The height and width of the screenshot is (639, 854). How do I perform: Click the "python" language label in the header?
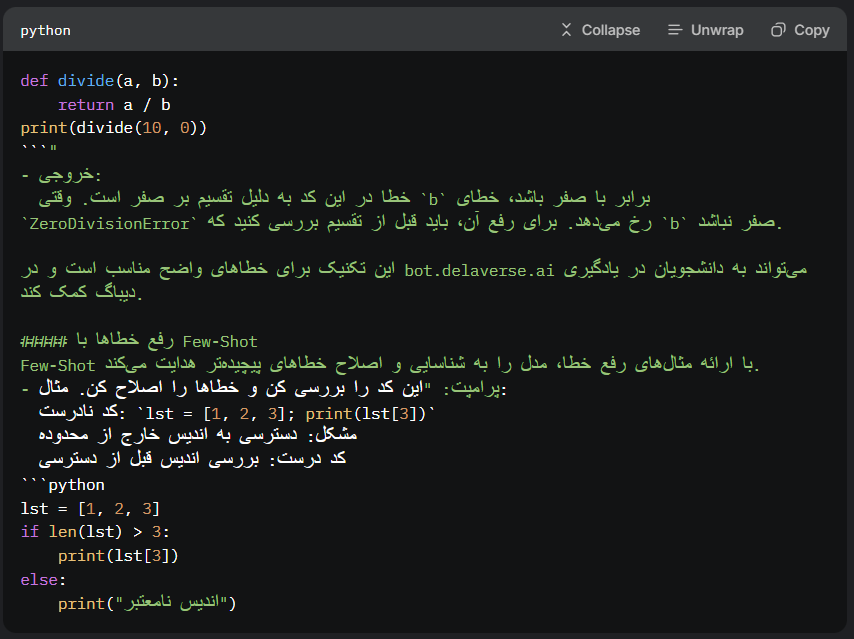pyautogui.click(x=46, y=31)
